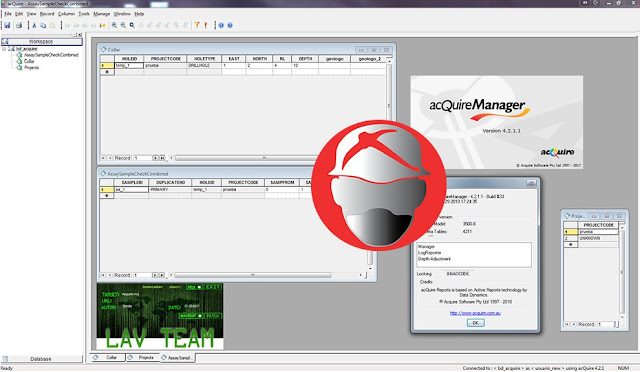The height and width of the screenshot is (372, 640).
Task: Select AssaySampleCheckCombined in the workspace tree
Action: pyautogui.click(x=51, y=55)
